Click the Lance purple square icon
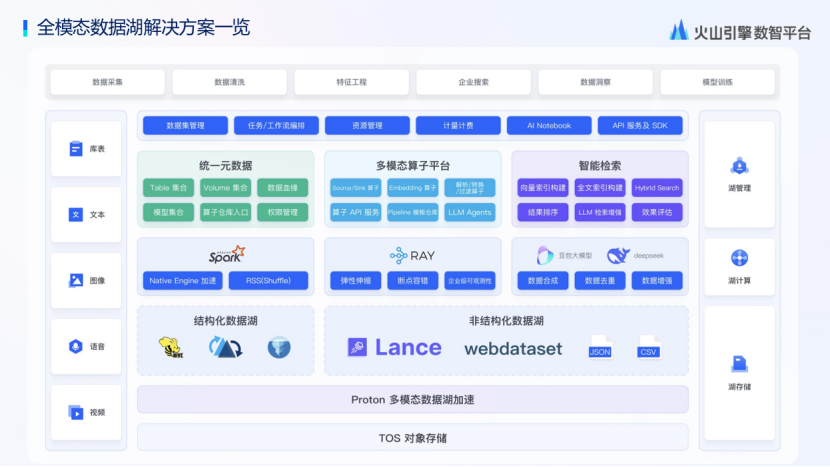The image size is (830, 467). tap(357, 347)
